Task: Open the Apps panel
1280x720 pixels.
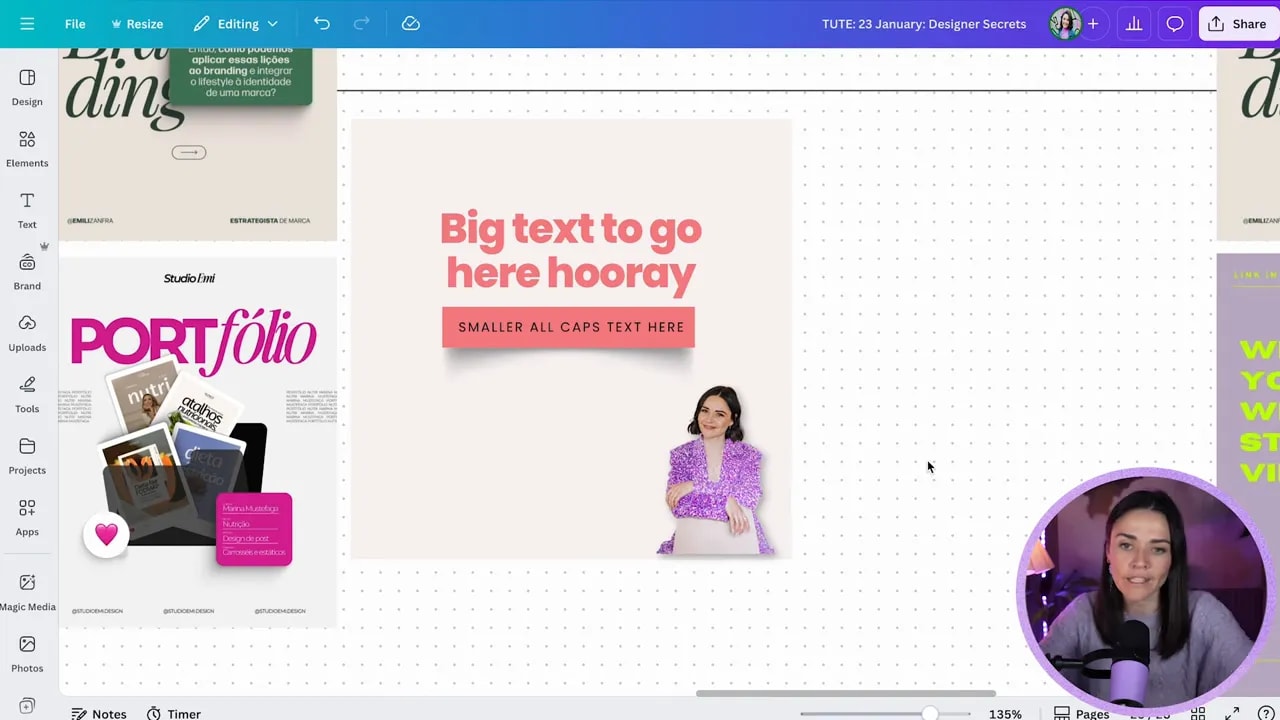Action: [26, 517]
